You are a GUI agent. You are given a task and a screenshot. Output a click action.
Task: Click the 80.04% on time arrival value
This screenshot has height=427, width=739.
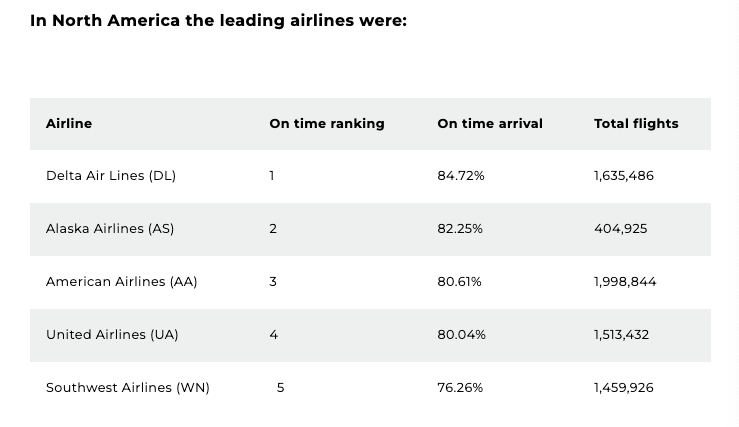point(461,335)
